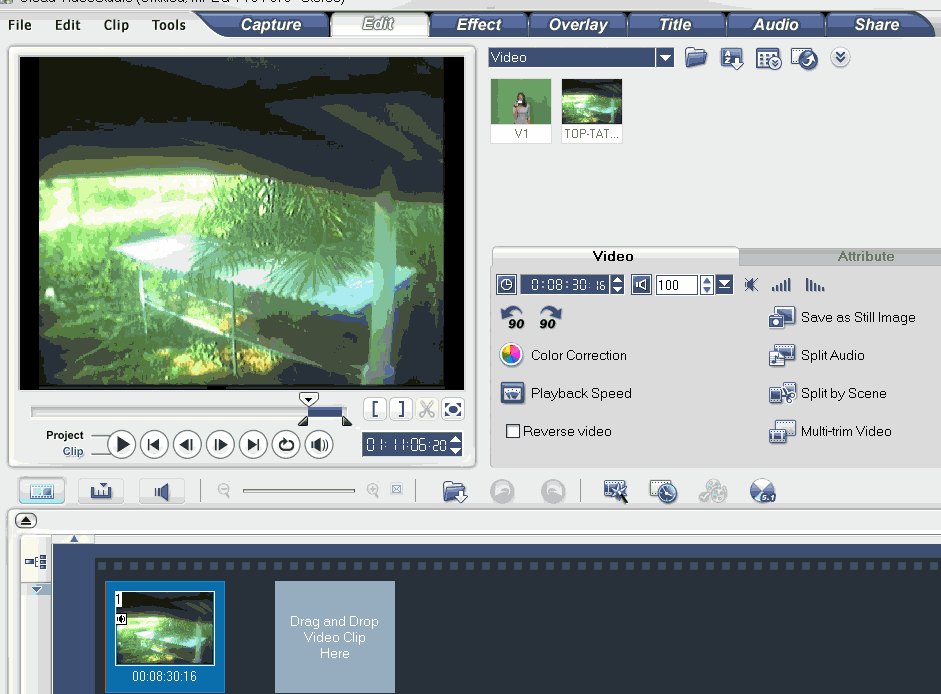
Task: Open the preview system volume control
Action: pyautogui.click(x=319, y=445)
